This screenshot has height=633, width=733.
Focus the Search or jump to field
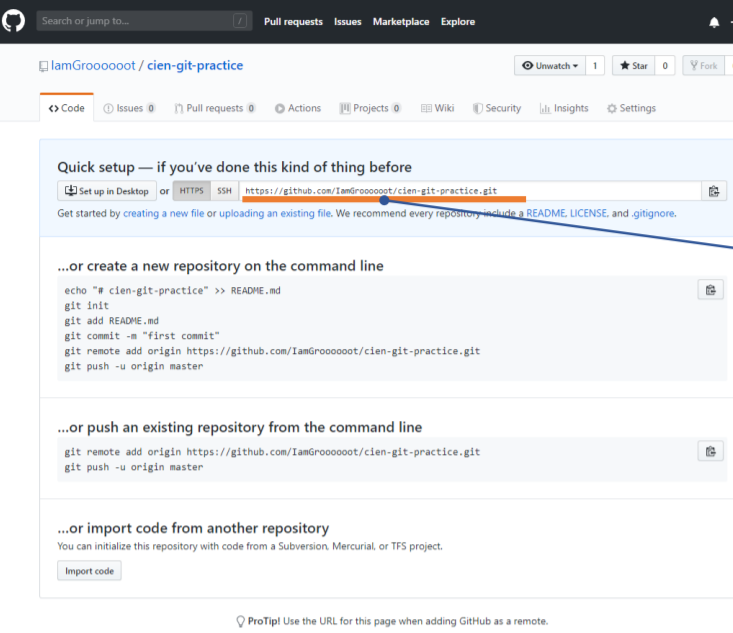pos(144,21)
